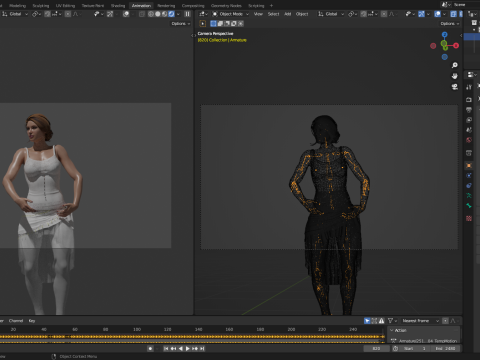Choose set-new-selection mode icon
The width and height of the screenshot is (480, 360).
(213, 24)
